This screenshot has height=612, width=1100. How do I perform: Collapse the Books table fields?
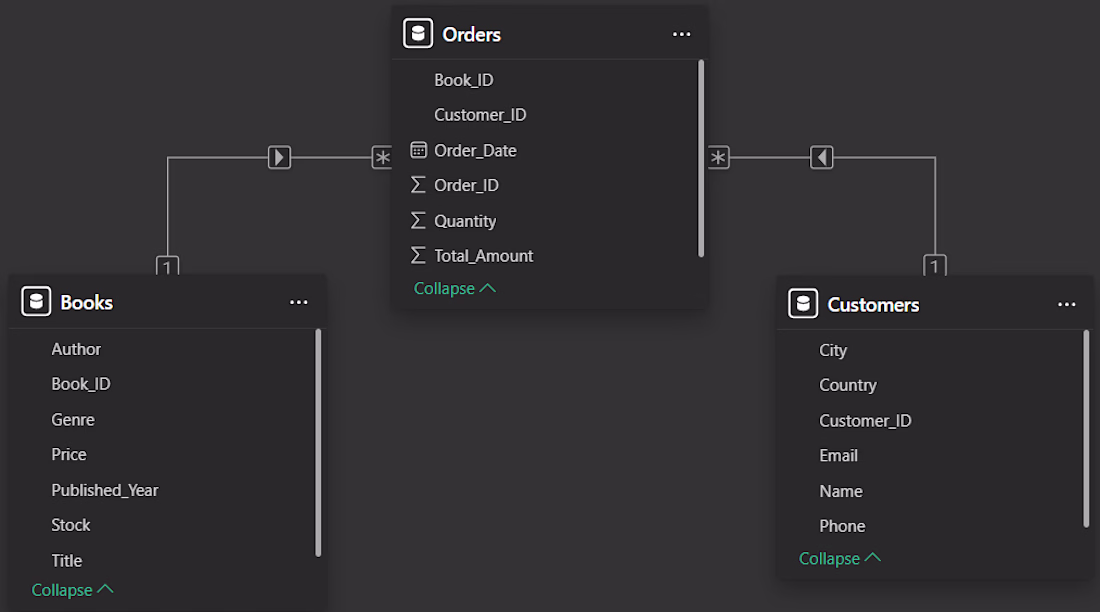click(72, 590)
